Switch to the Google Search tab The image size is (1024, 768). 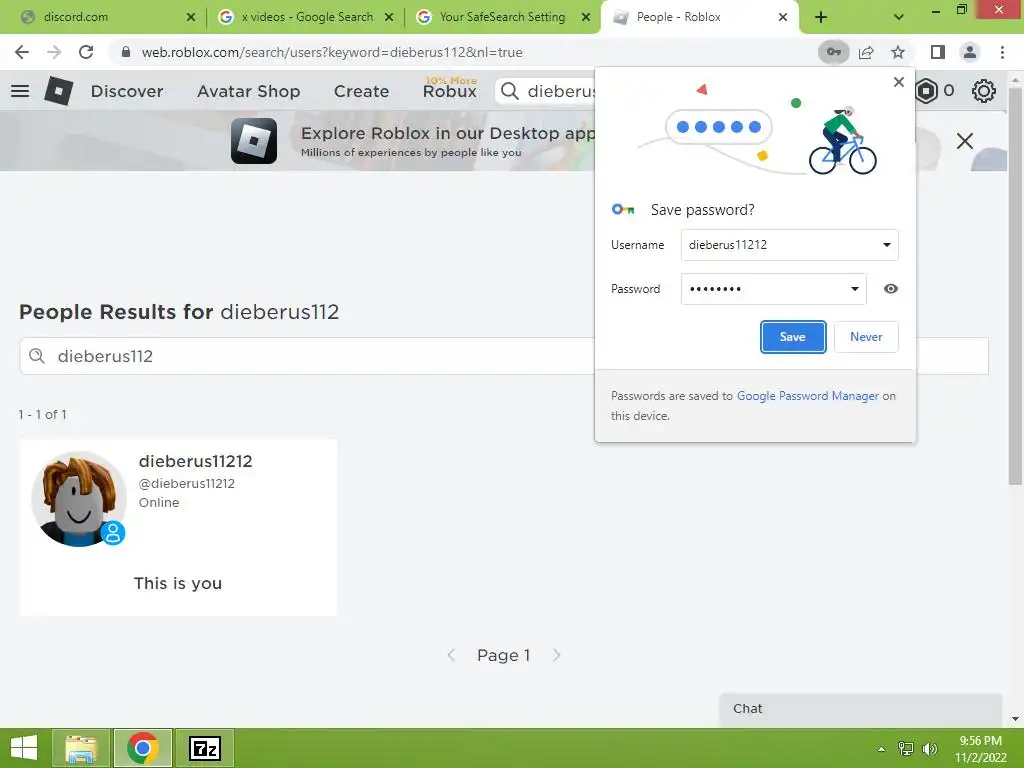(x=306, y=17)
